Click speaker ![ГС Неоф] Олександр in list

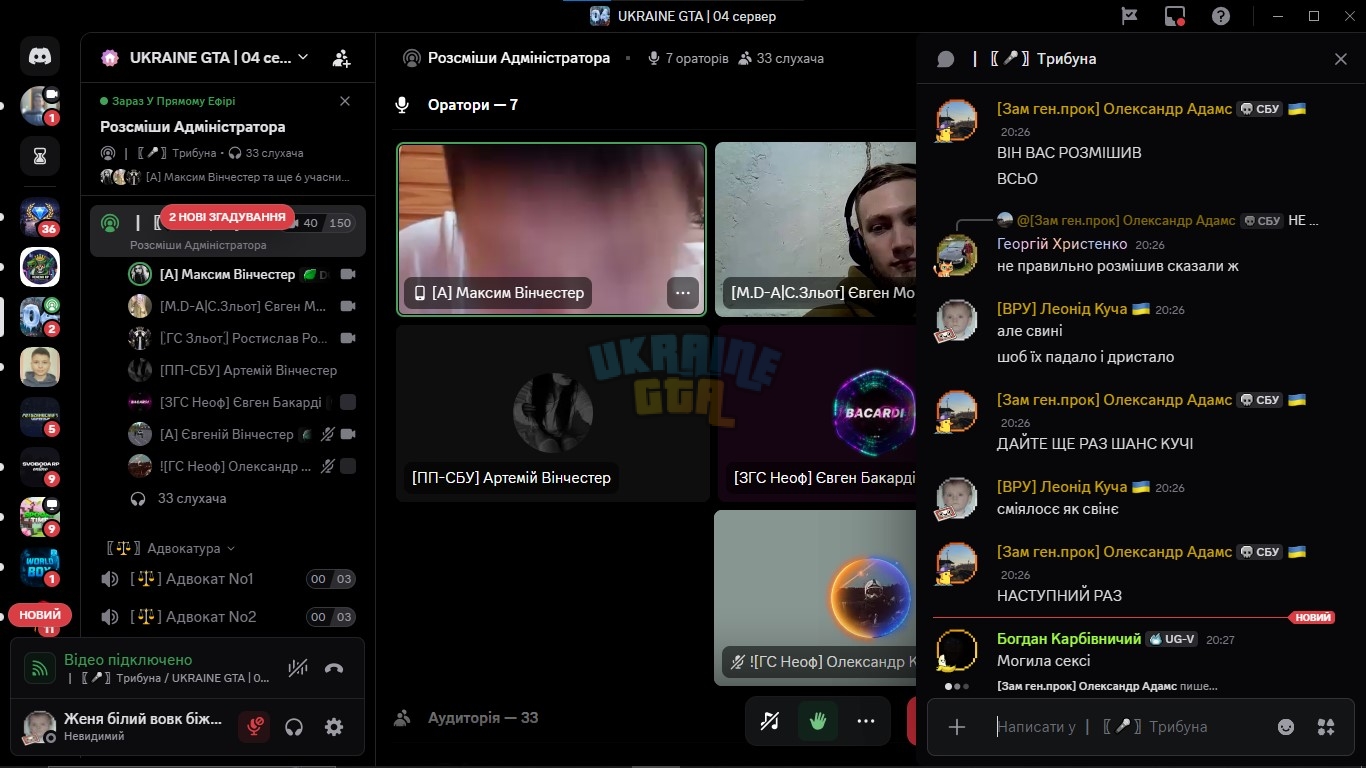pyautogui.click(x=243, y=466)
